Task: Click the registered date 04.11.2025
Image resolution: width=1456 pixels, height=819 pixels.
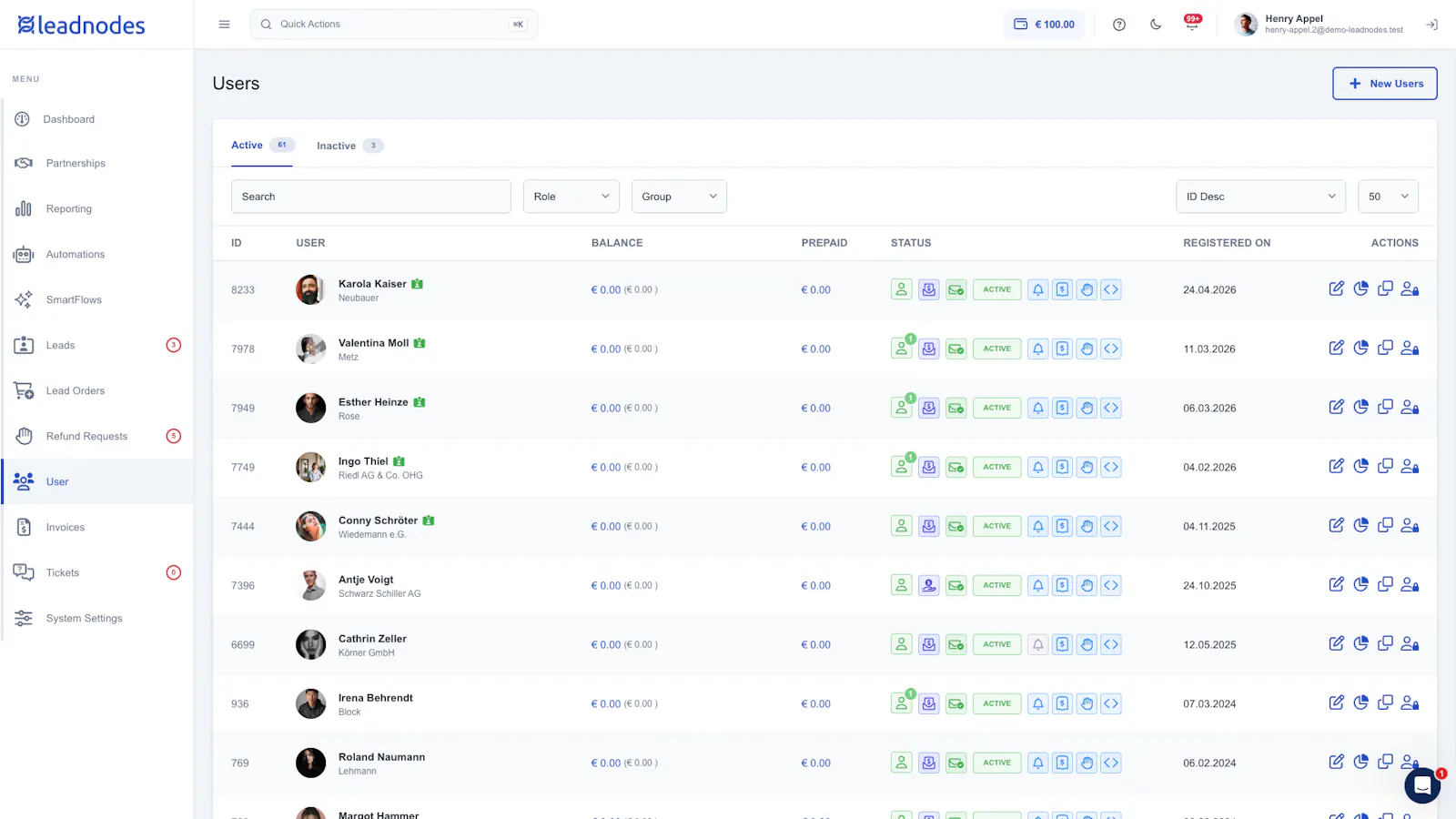Action: pos(1209,526)
